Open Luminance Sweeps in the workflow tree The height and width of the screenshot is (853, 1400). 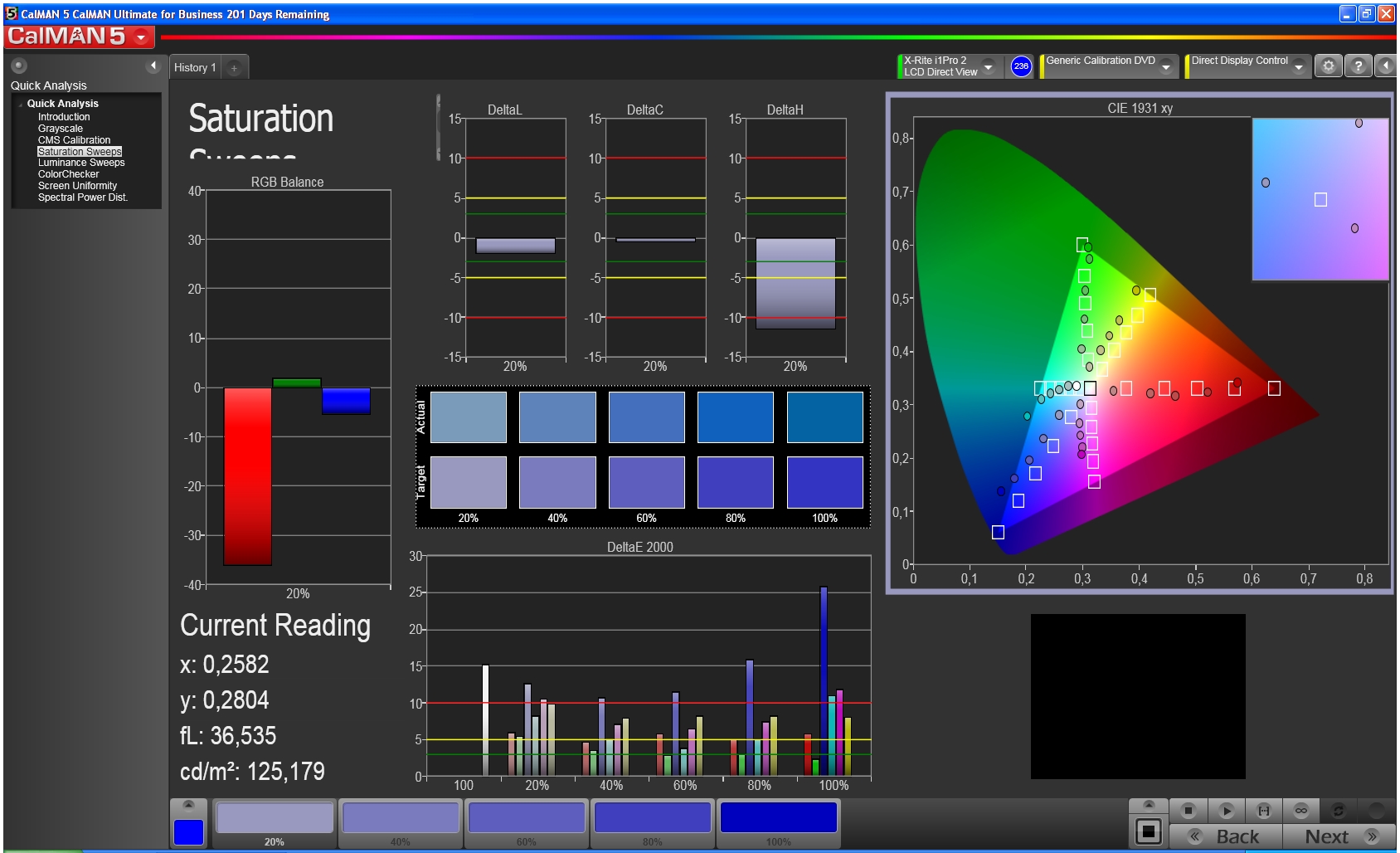(x=81, y=163)
